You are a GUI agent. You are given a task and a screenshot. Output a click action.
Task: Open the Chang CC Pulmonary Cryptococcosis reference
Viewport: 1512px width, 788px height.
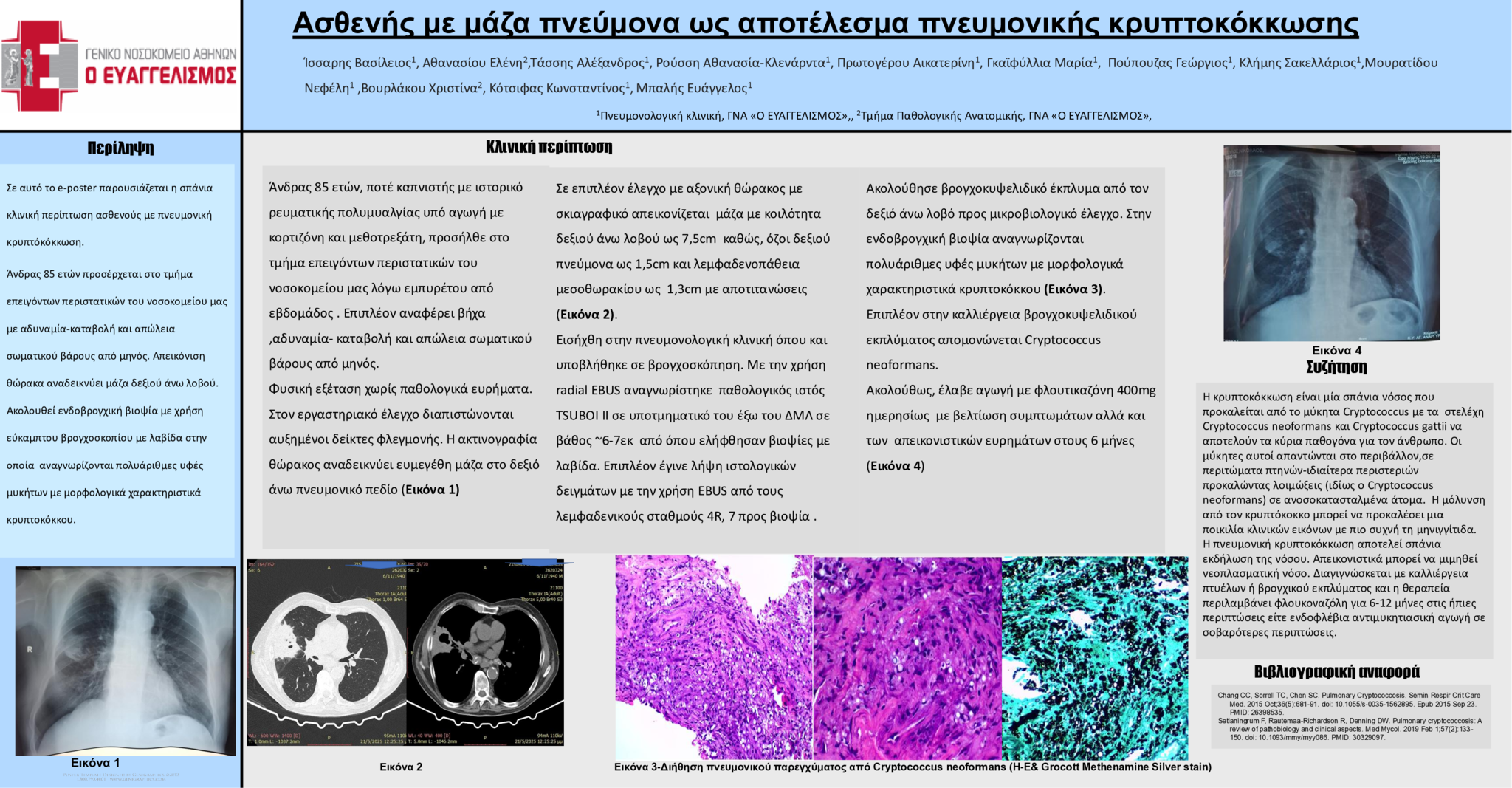pyautogui.click(x=1348, y=704)
